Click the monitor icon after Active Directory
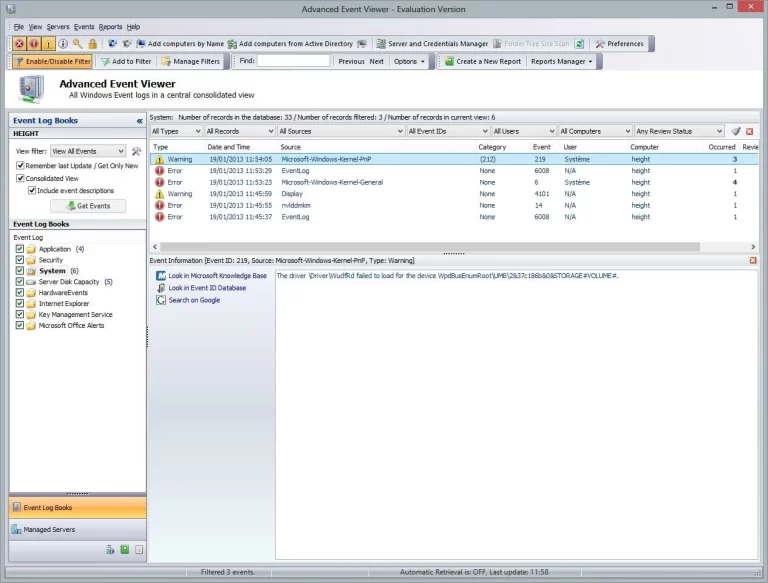Viewport: 768px width, 583px height. (x=362, y=44)
